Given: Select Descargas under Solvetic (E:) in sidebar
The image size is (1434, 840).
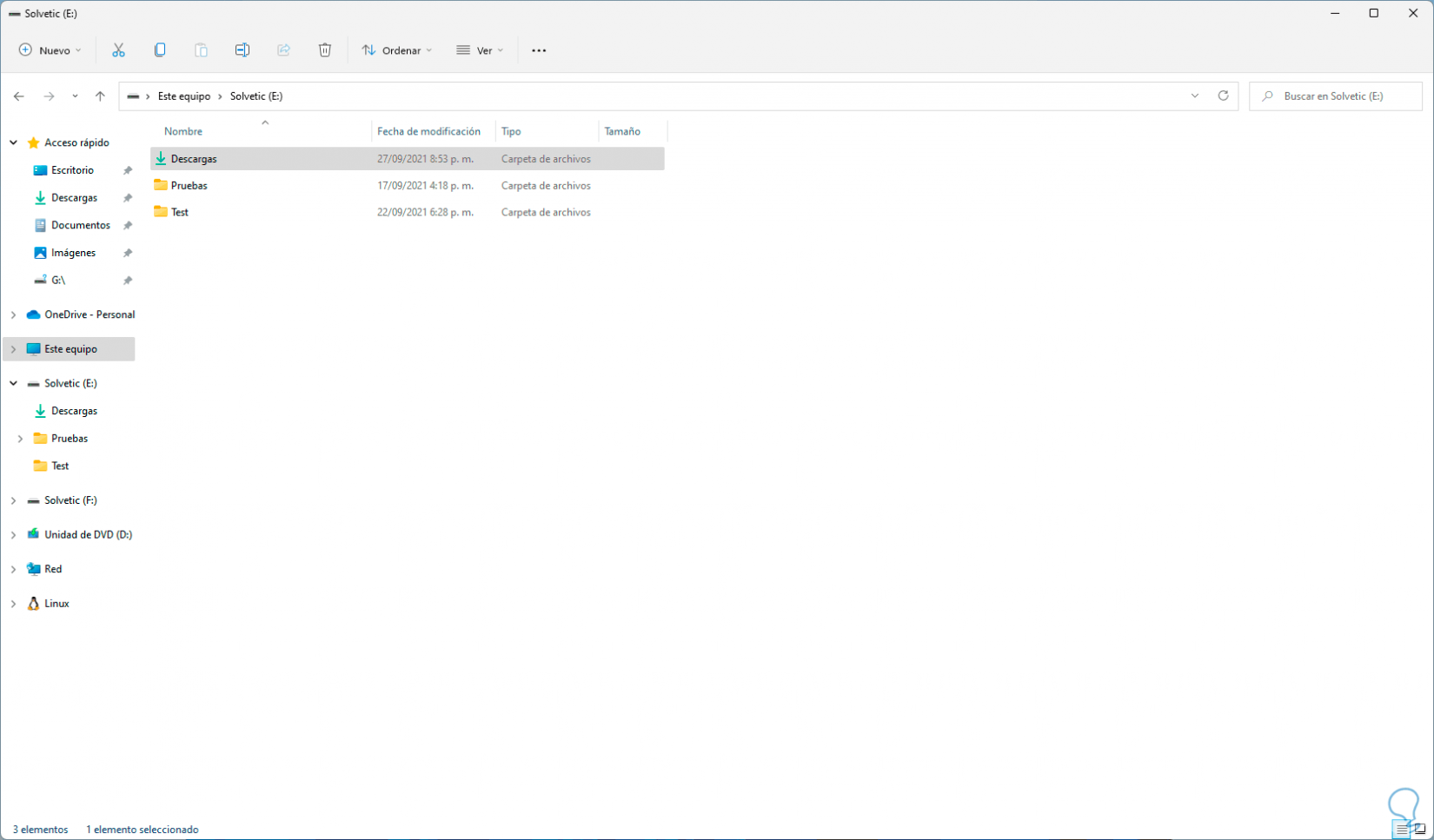Looking at the screenshot, I should coord(74,411).
